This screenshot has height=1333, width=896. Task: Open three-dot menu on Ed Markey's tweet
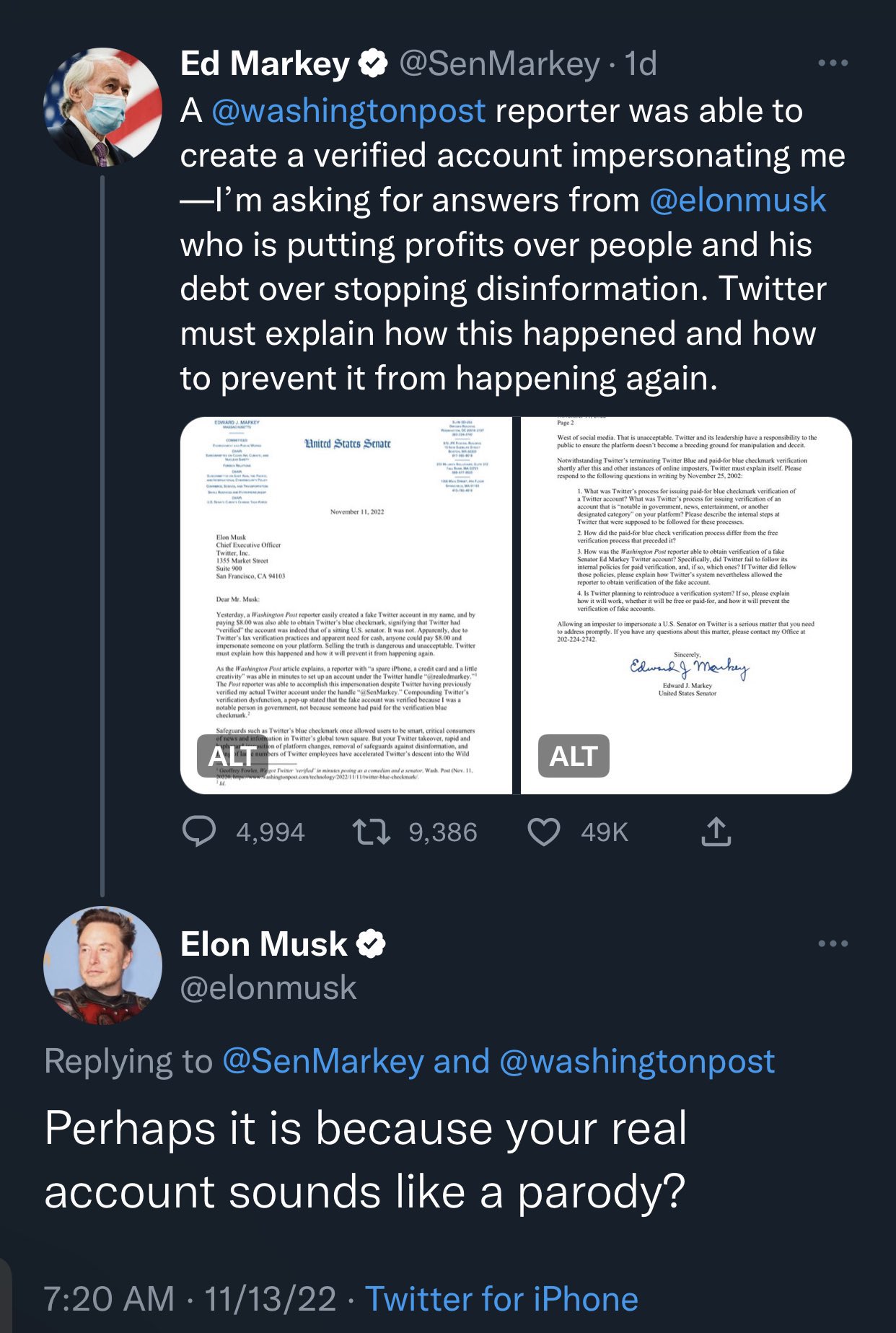(833, 63)
